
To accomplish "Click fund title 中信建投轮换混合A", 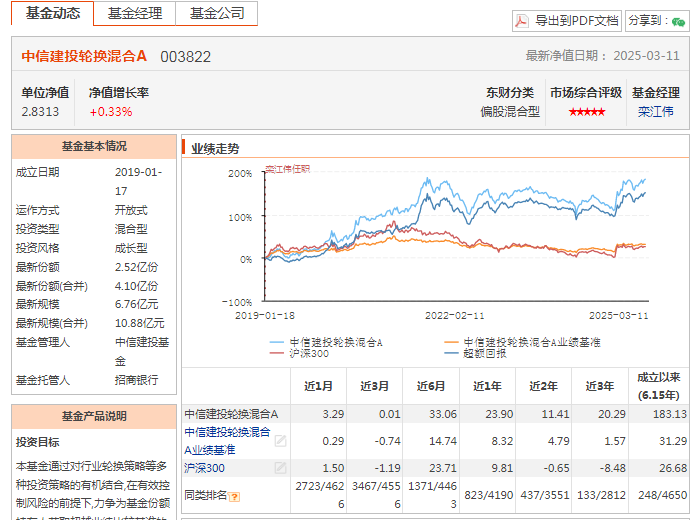I will (x=84, y=56).
